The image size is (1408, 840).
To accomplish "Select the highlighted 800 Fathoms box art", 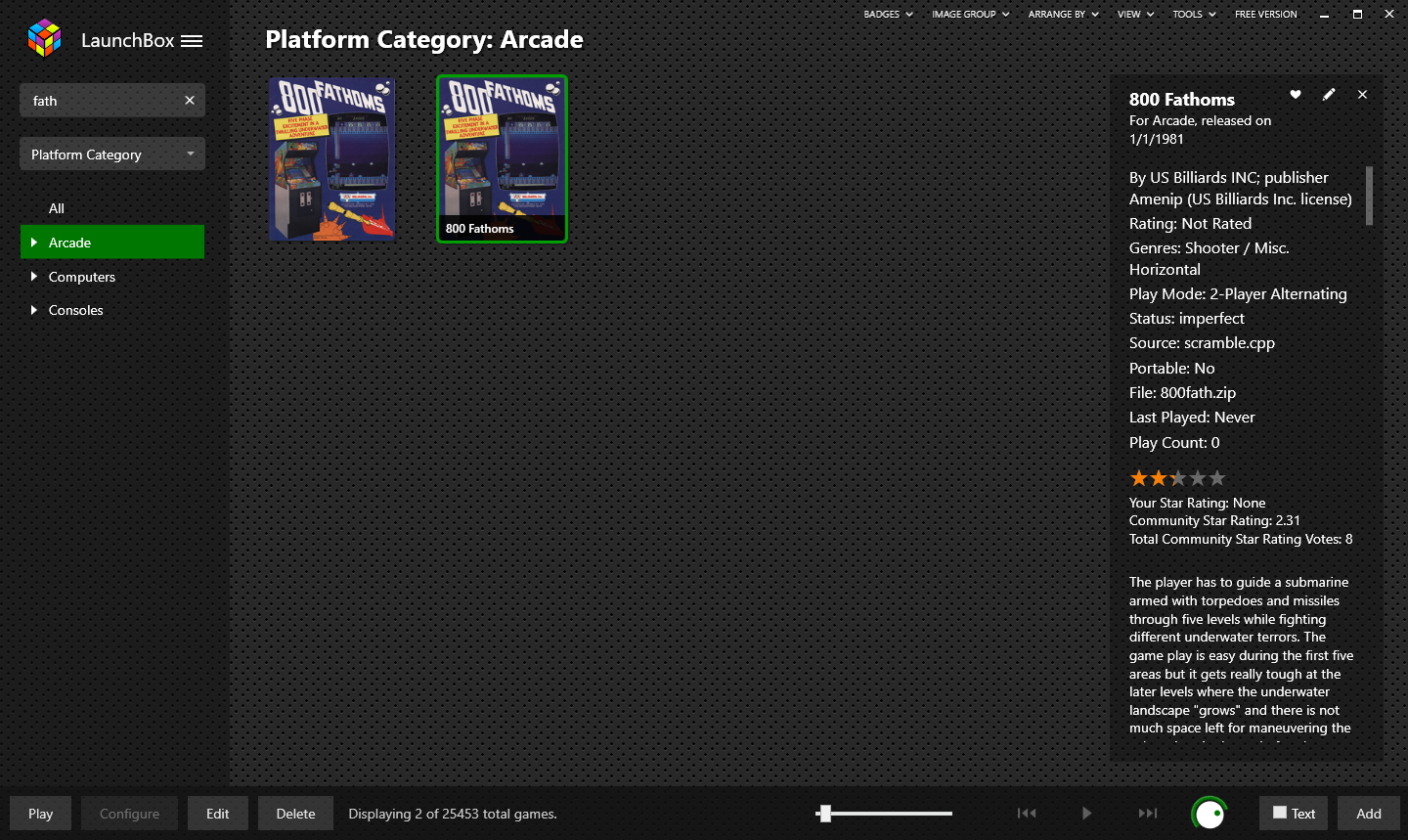I will [x=502, y=159].
